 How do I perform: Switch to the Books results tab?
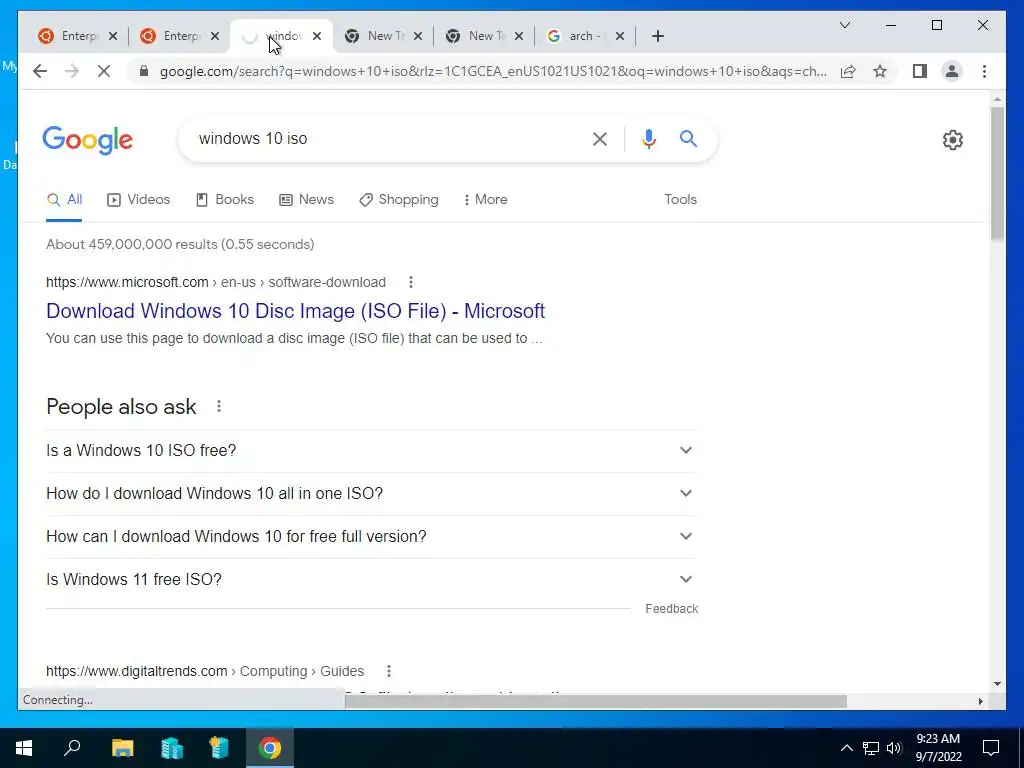[225, 199]
